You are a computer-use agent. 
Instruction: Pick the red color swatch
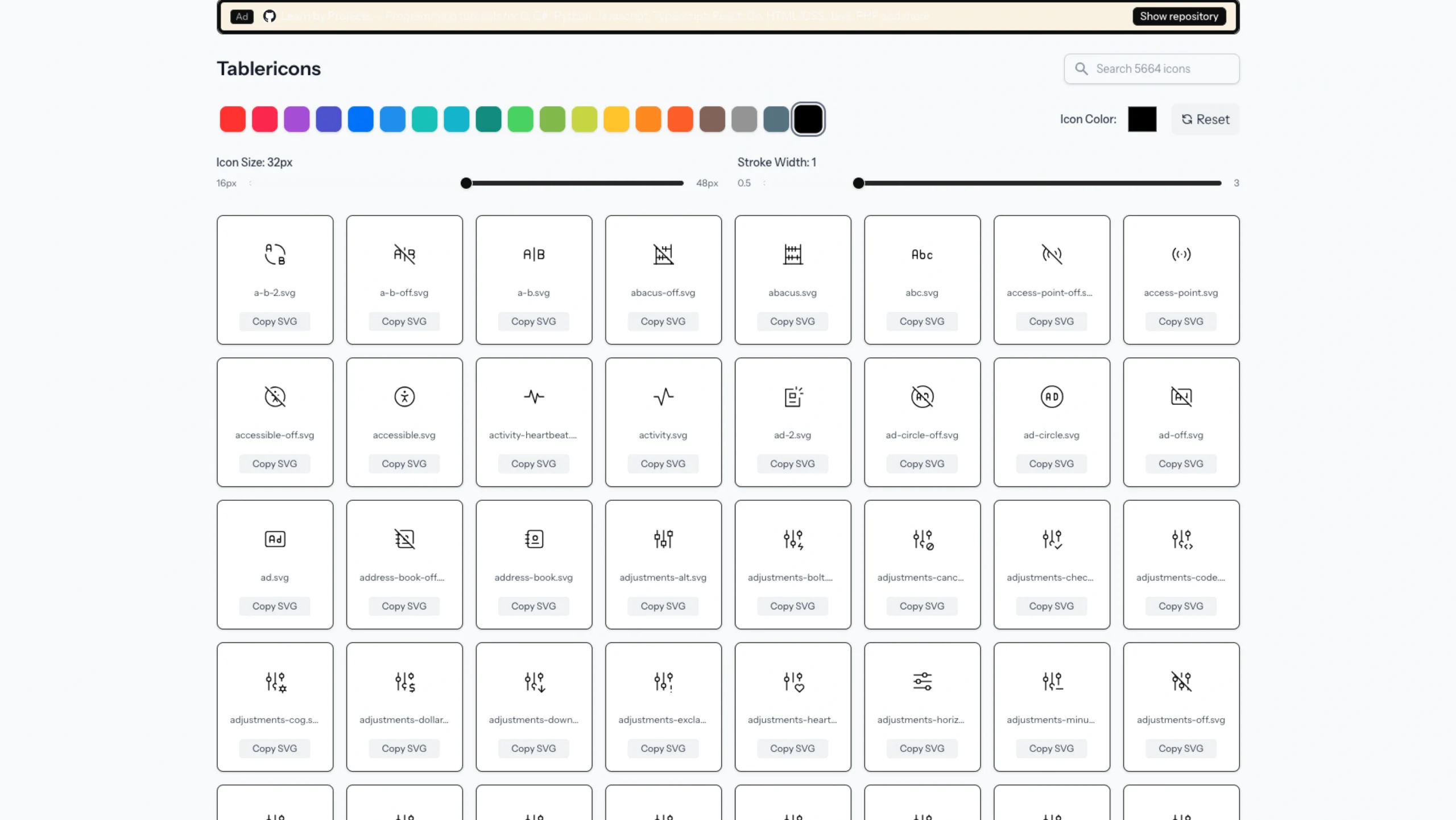point(233,120)
